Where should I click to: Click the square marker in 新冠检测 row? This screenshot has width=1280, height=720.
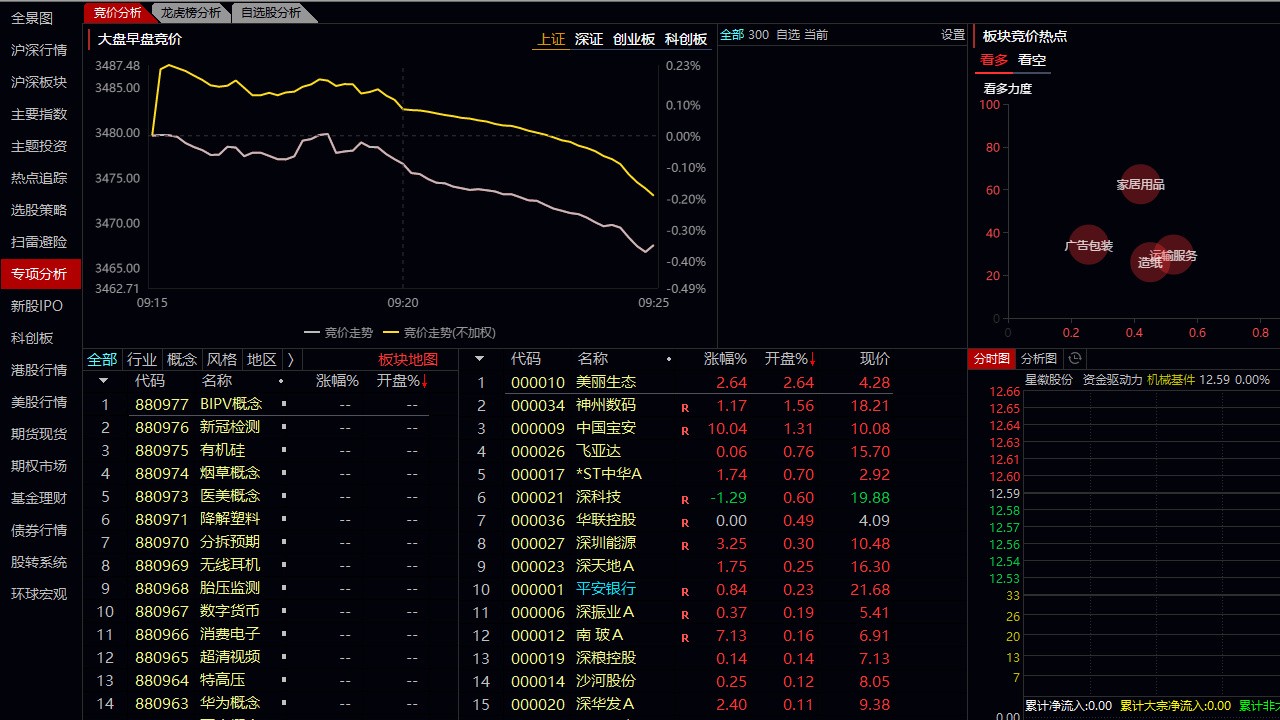pos(284,427)
